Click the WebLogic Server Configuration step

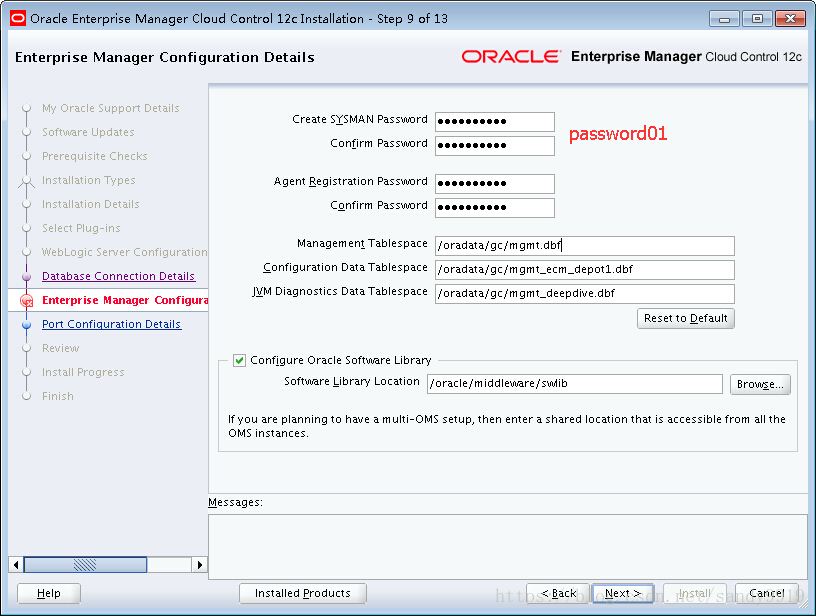click(x=125, y=252)
